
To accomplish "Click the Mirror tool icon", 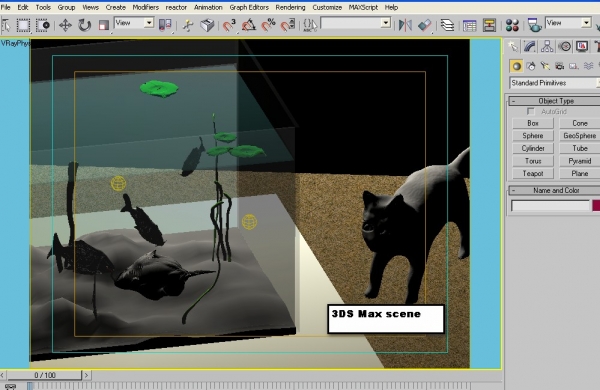I will tap(405, 26).
